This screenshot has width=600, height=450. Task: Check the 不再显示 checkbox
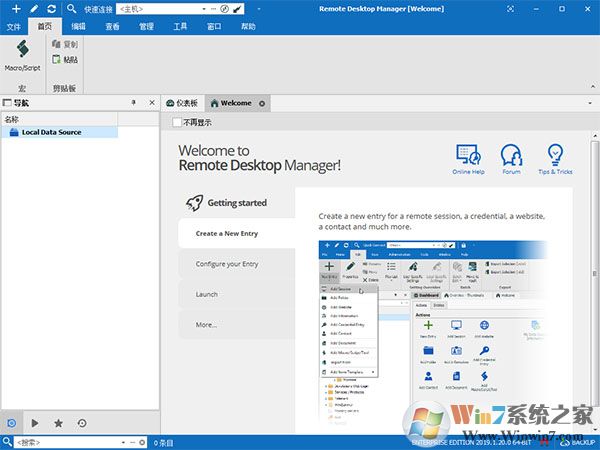point(177,123)
